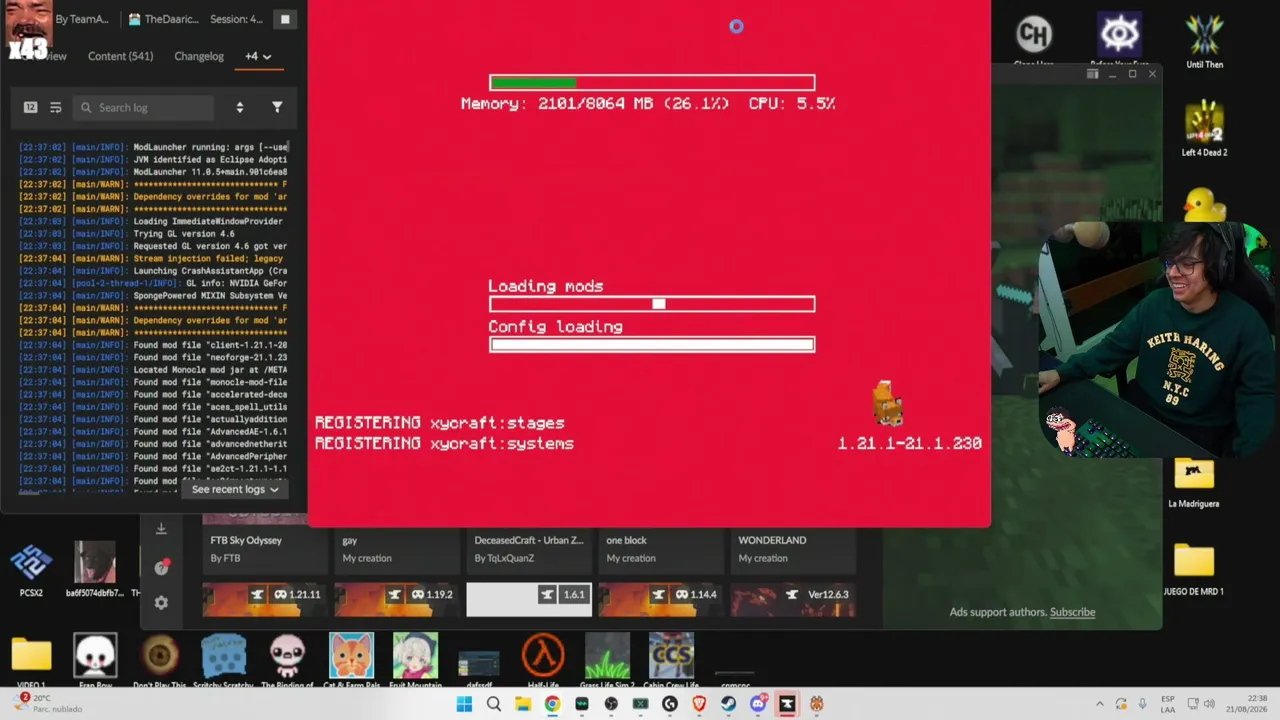The image size is (1280, 720).
Task: Click the green memory usage bar
Action: 652,83
